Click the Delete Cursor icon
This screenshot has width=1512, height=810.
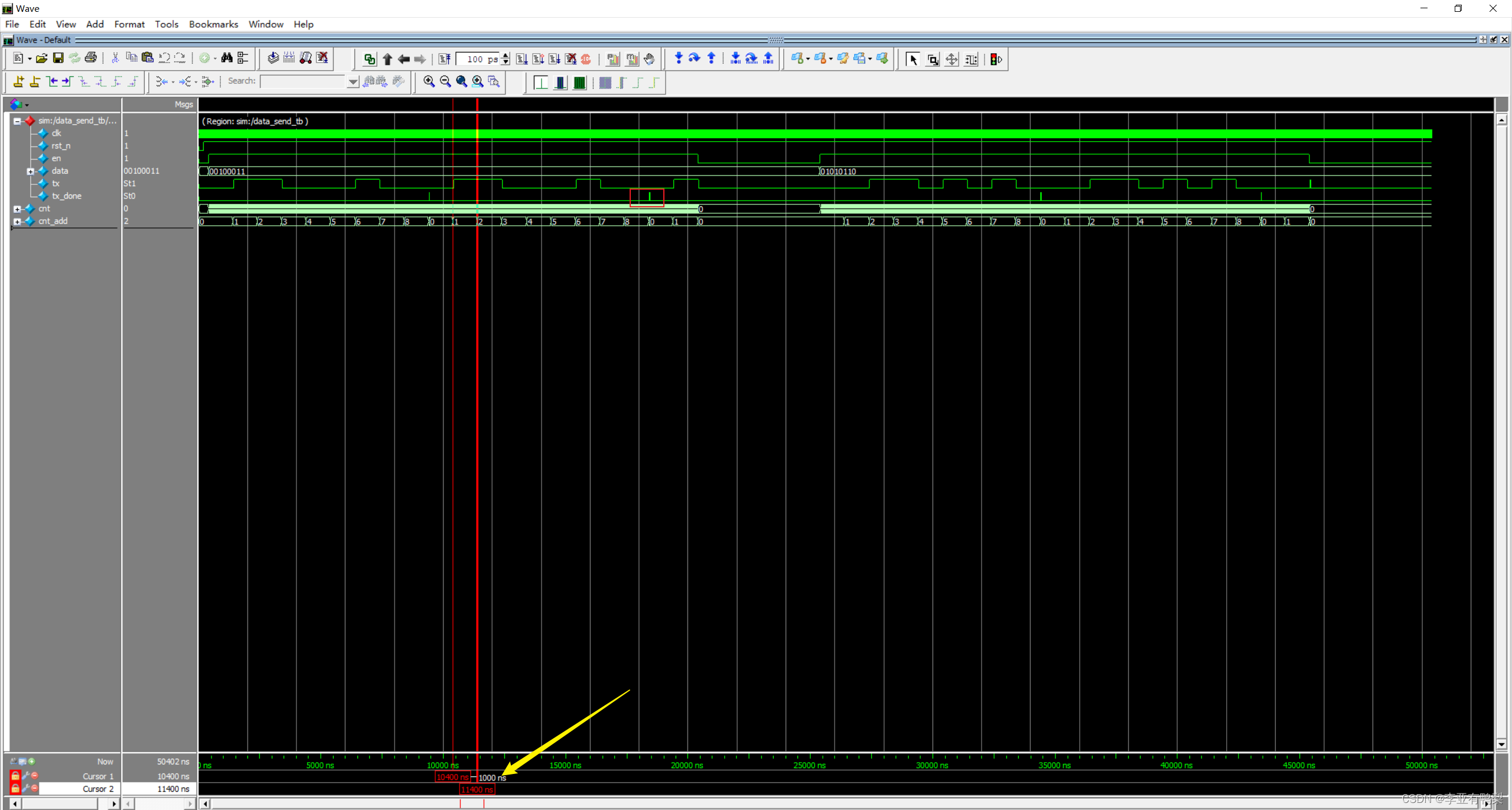pos(35,82)
